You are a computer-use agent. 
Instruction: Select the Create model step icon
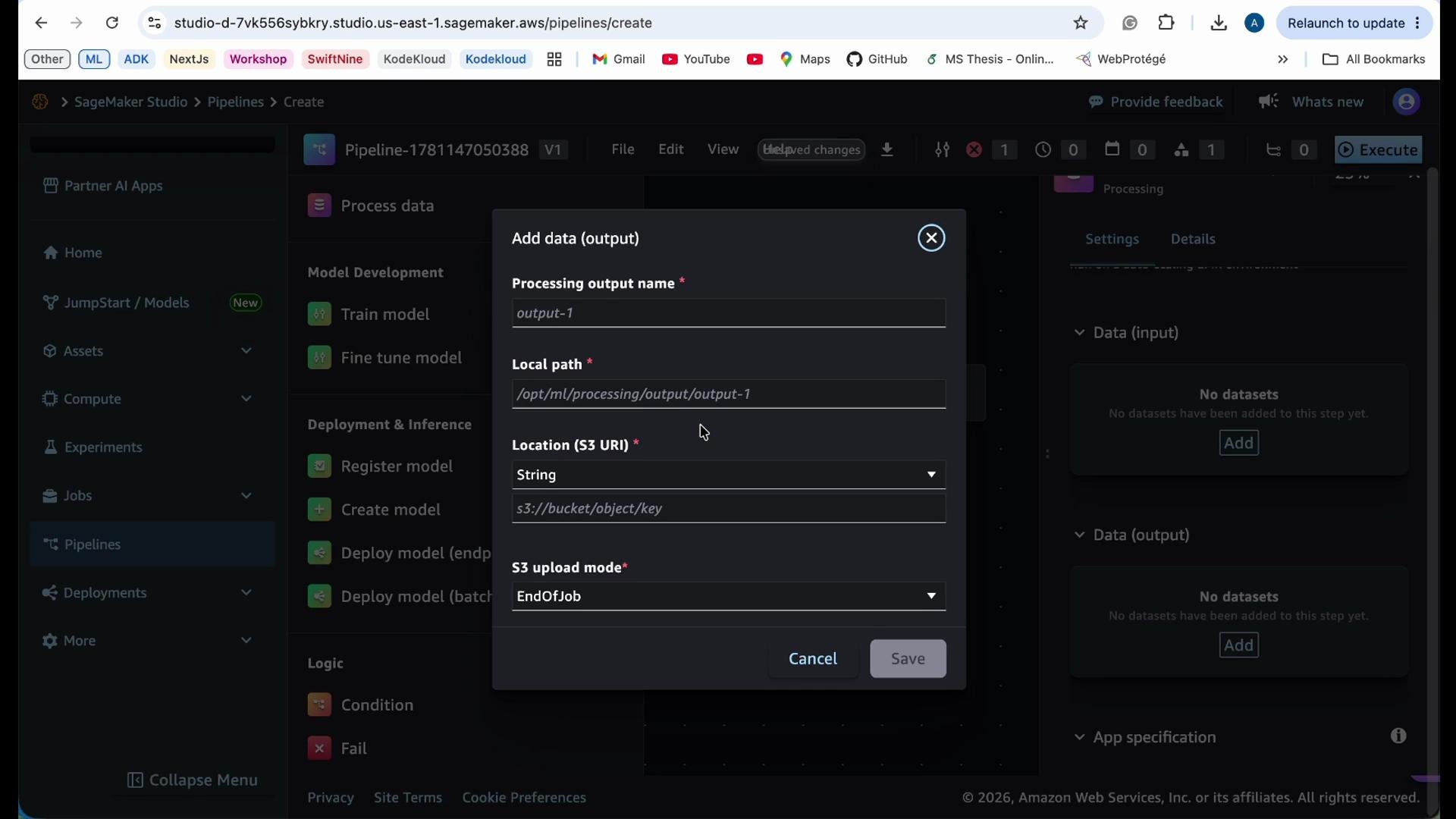[x=319, y=510]
